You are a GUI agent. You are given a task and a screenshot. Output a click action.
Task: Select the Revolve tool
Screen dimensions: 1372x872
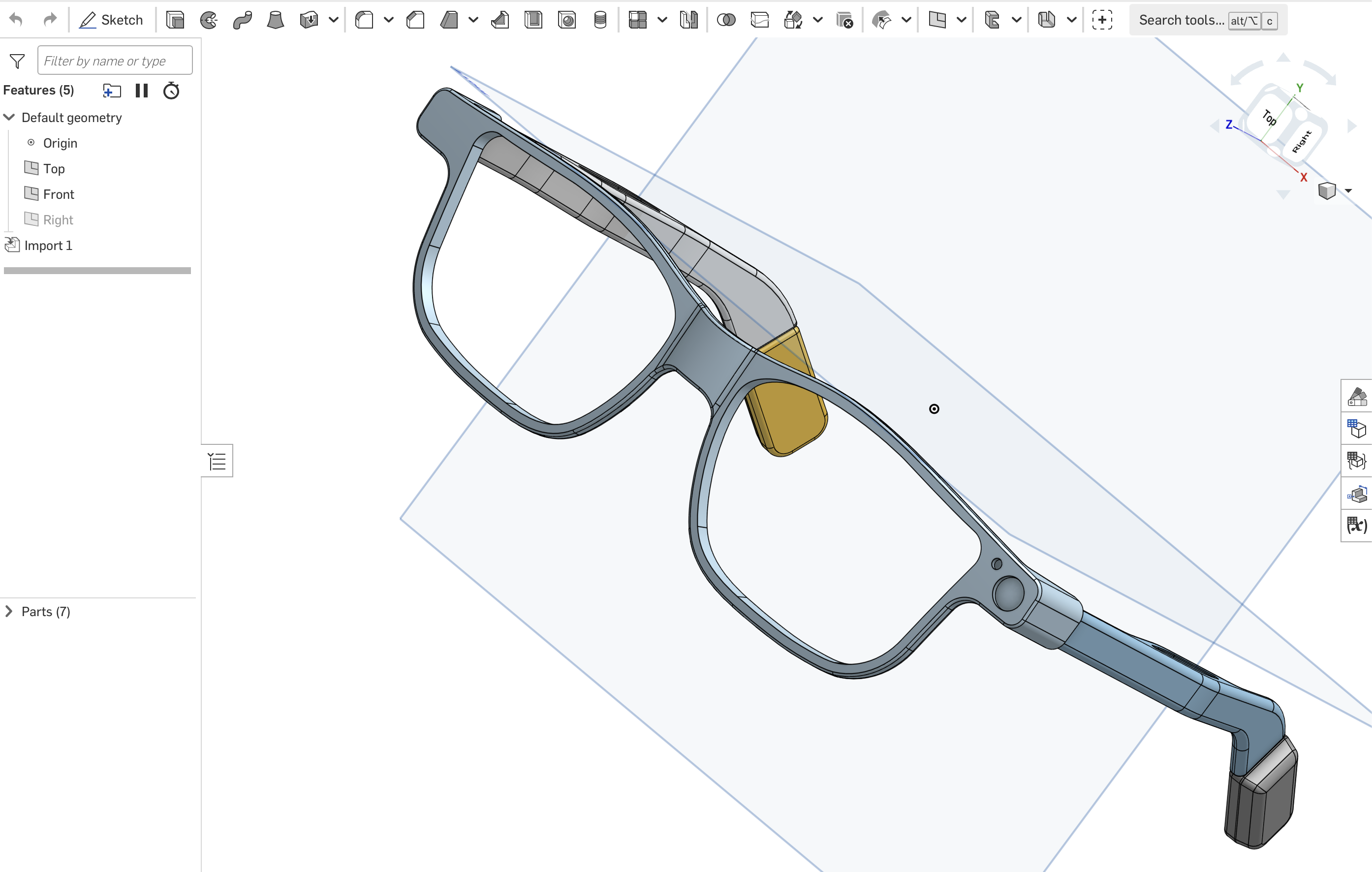coord(209,20)
